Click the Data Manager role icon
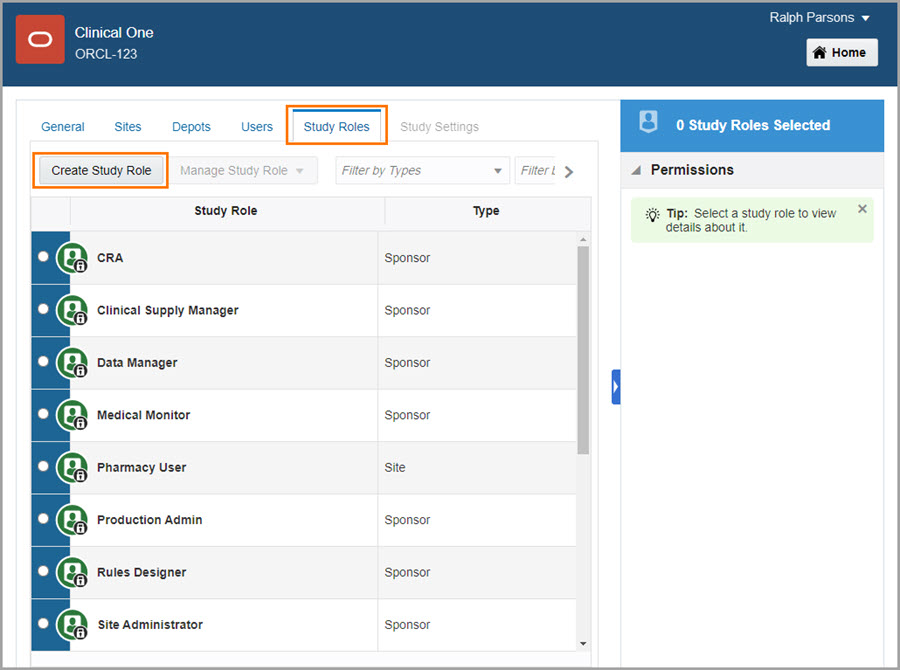 pos(72,363)
